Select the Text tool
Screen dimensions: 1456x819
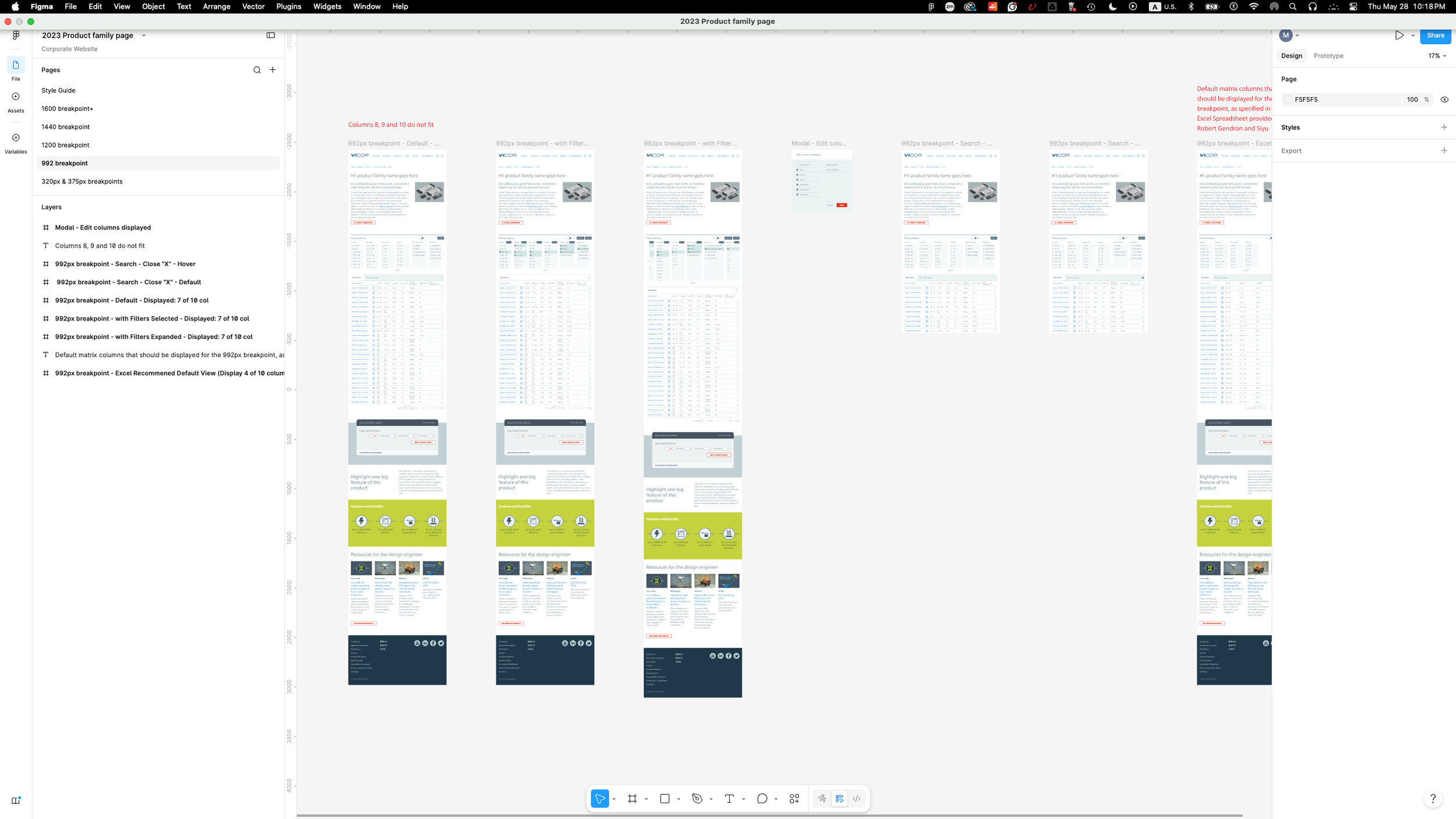pos(729,799)
